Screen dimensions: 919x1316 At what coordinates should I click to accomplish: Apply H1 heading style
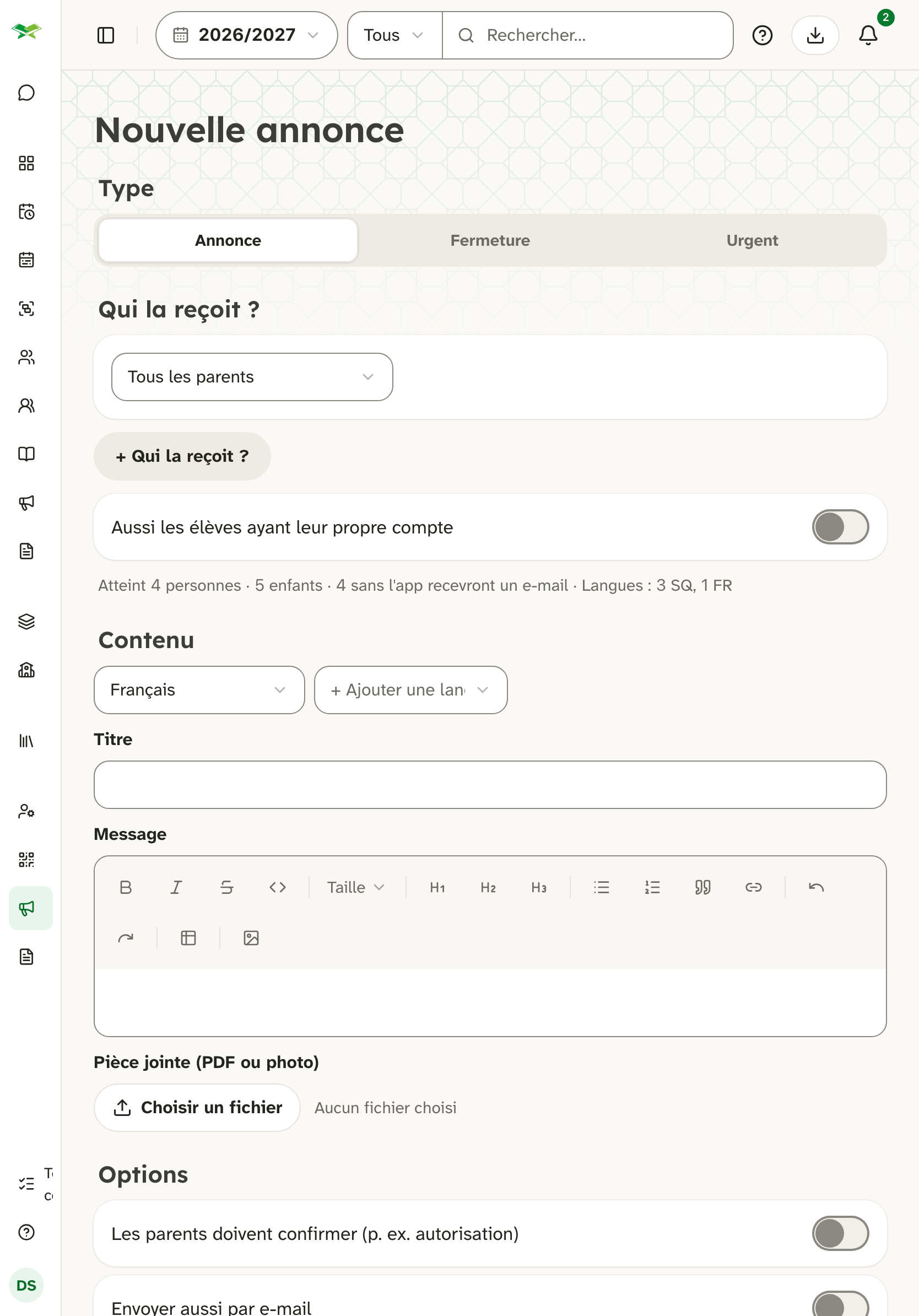click(437, 887)
